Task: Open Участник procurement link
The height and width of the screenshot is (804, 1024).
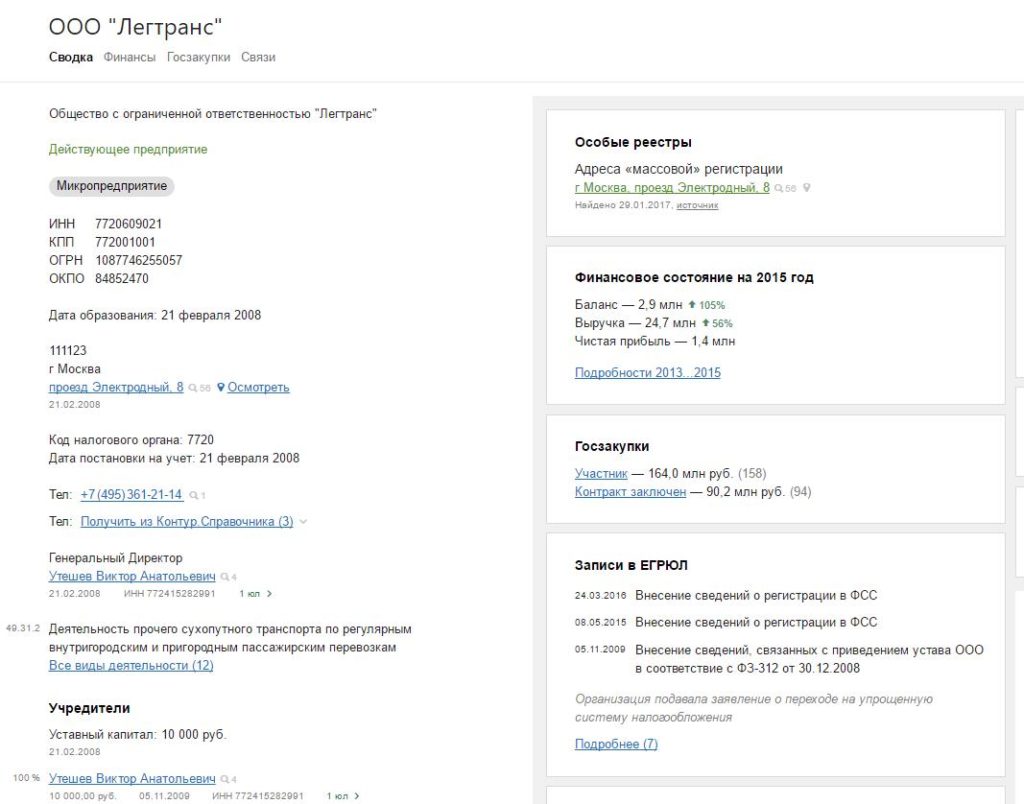Action: [601, 474]
